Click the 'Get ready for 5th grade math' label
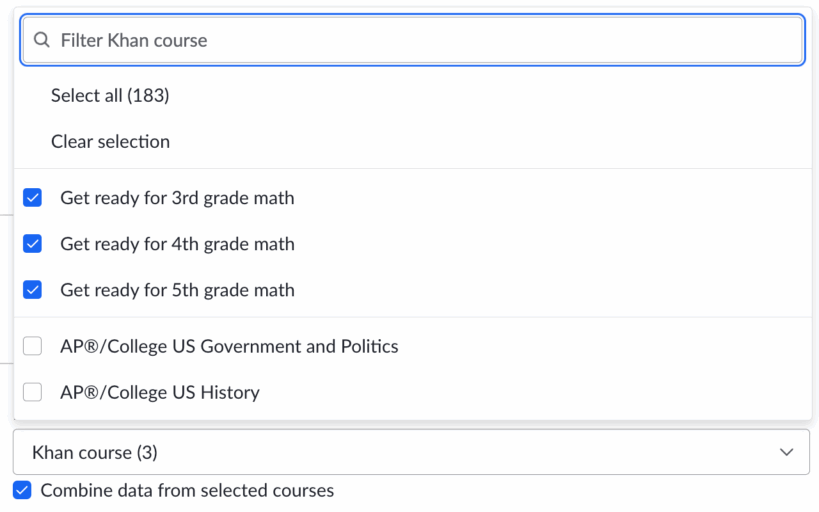This screenshot has height=512, width=819. [x=177, y=290]
